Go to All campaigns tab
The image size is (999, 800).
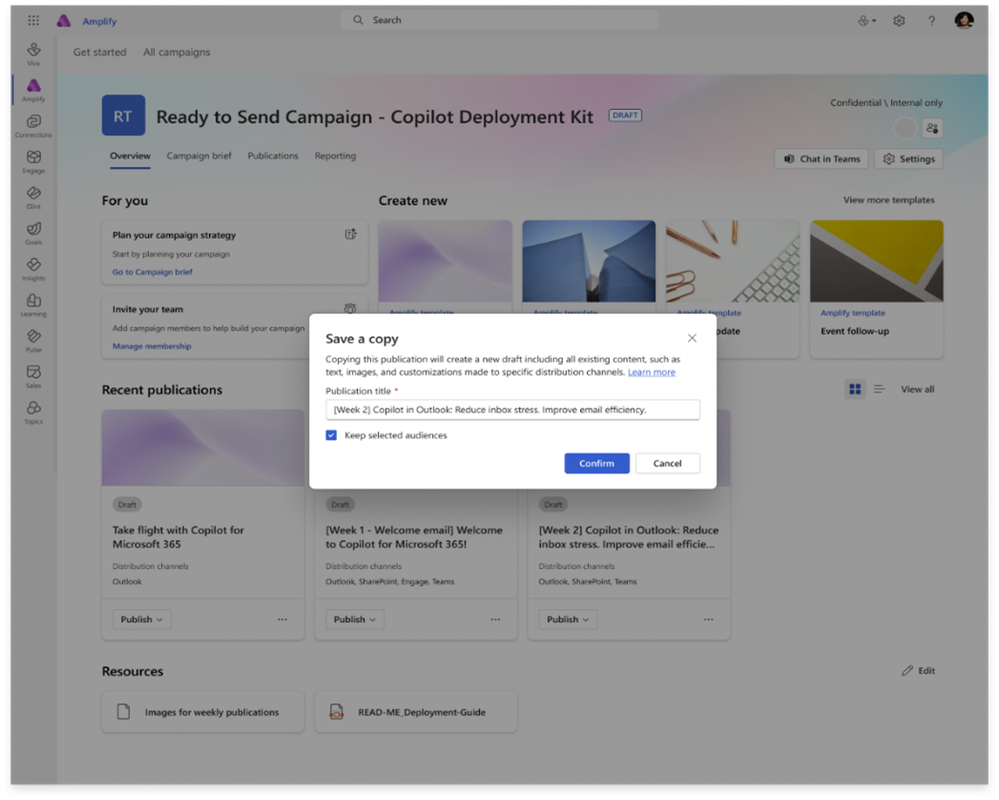point(176,52)
